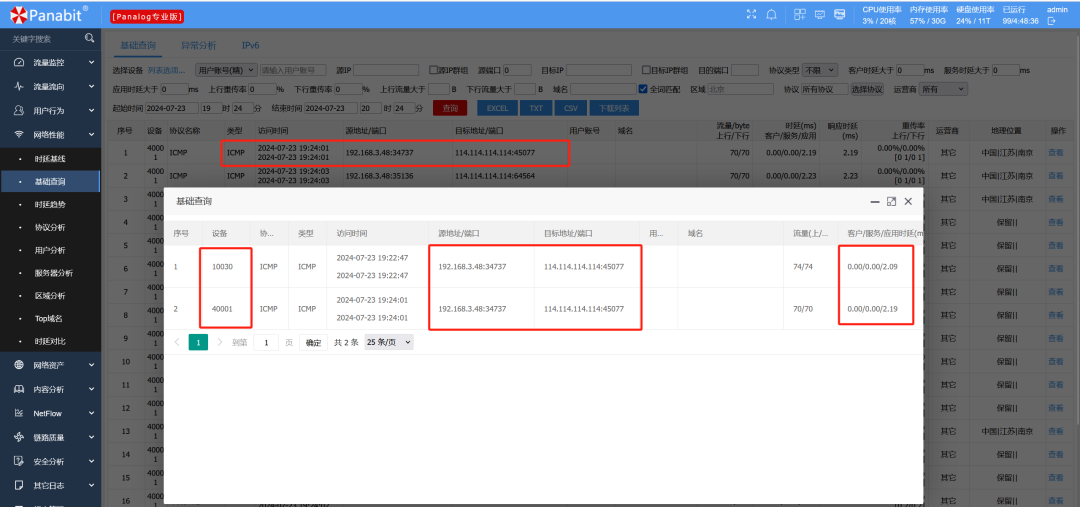Viewport: 1080px width, 507px height.
Task: Expand the NetFlow sidebar menu chevron
Action: coord(92,413)
